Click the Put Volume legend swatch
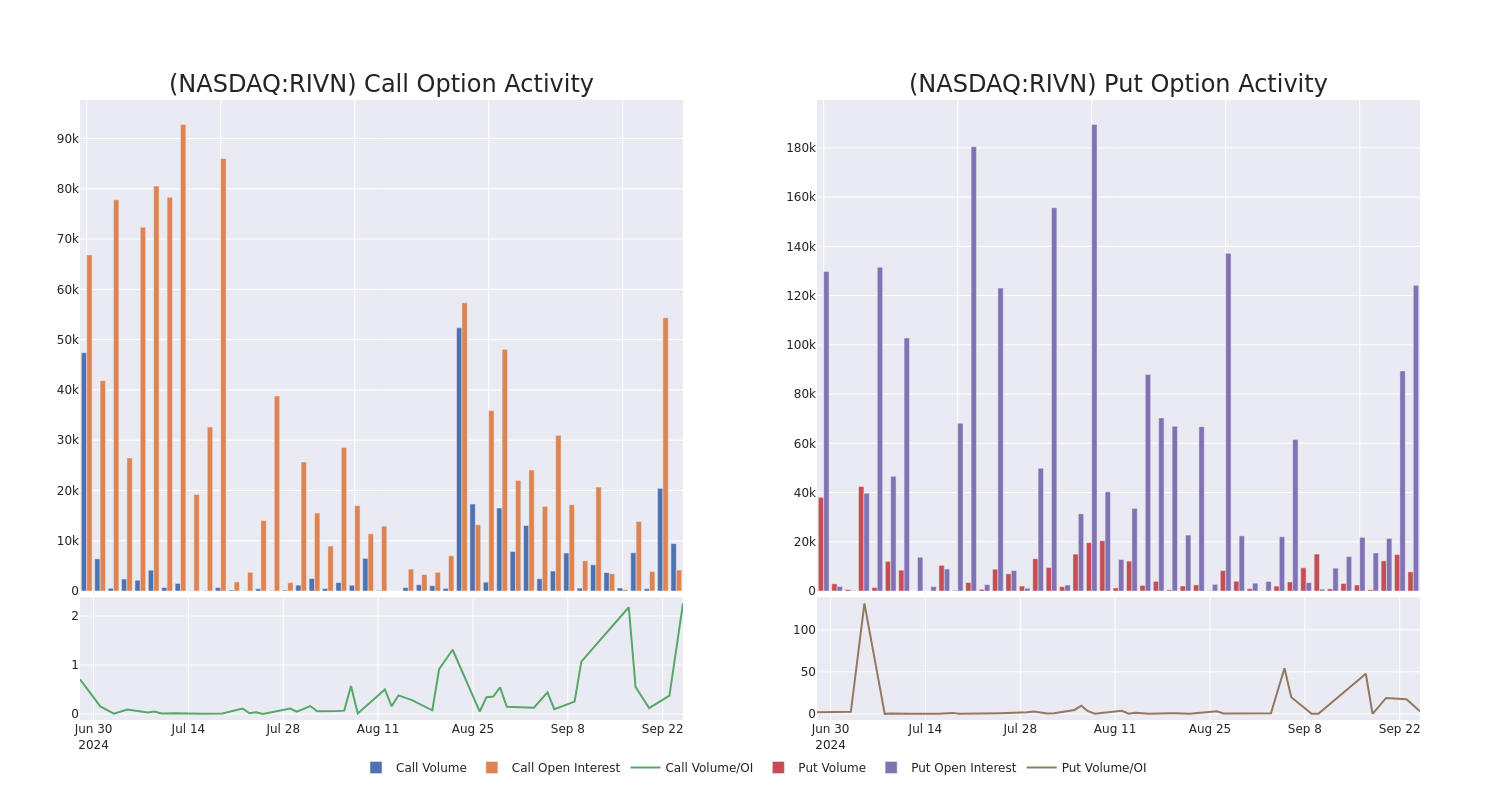The width and height of the screenshot is (1500, 800). (x=778, y=768)
